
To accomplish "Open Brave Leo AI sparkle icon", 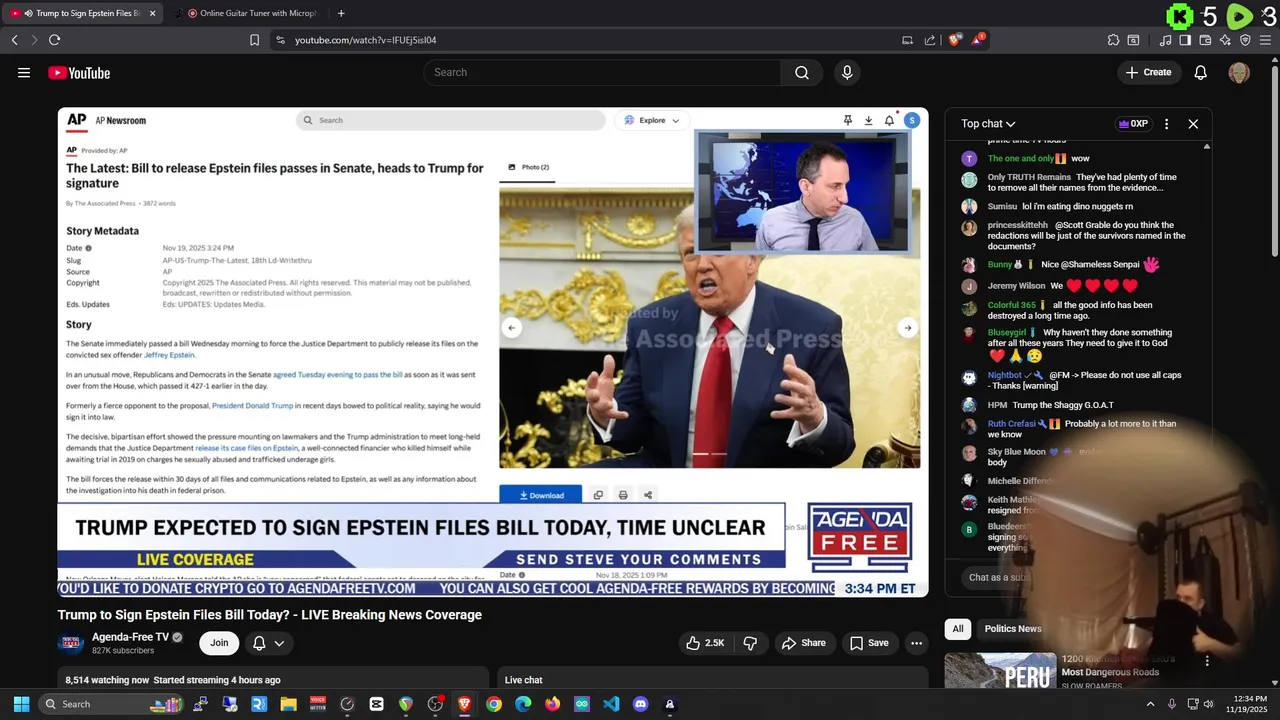I will coord(1225,40).
